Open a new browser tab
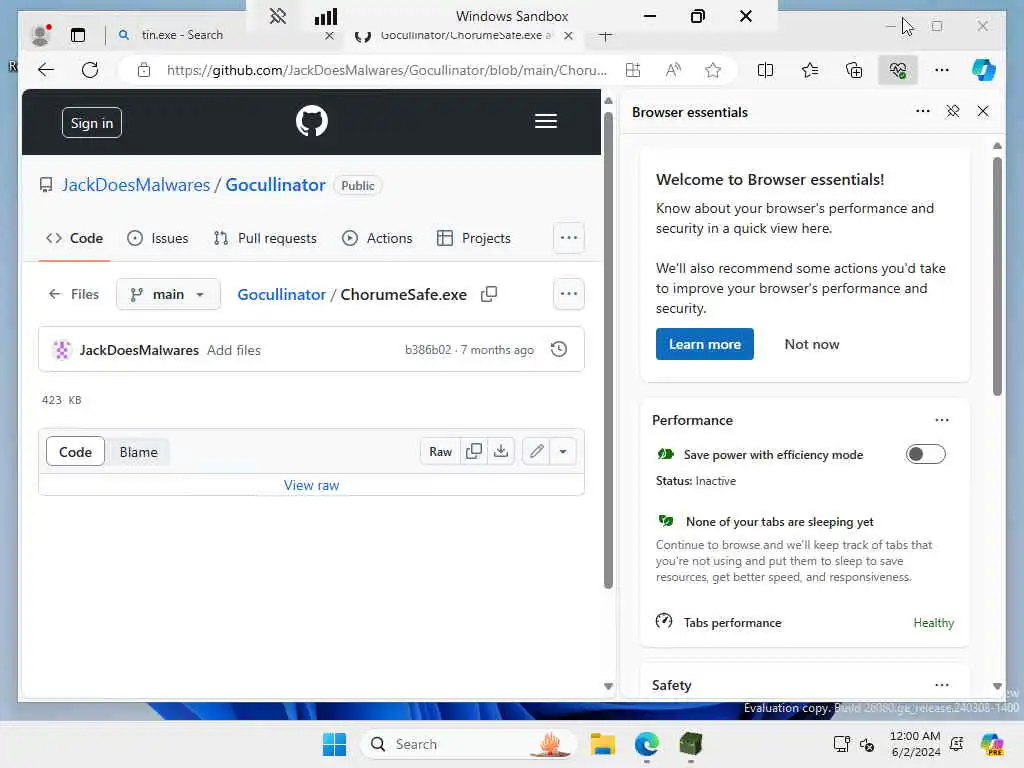Image resolution: width=1024 pixels, height=768 pixels. 605,35
